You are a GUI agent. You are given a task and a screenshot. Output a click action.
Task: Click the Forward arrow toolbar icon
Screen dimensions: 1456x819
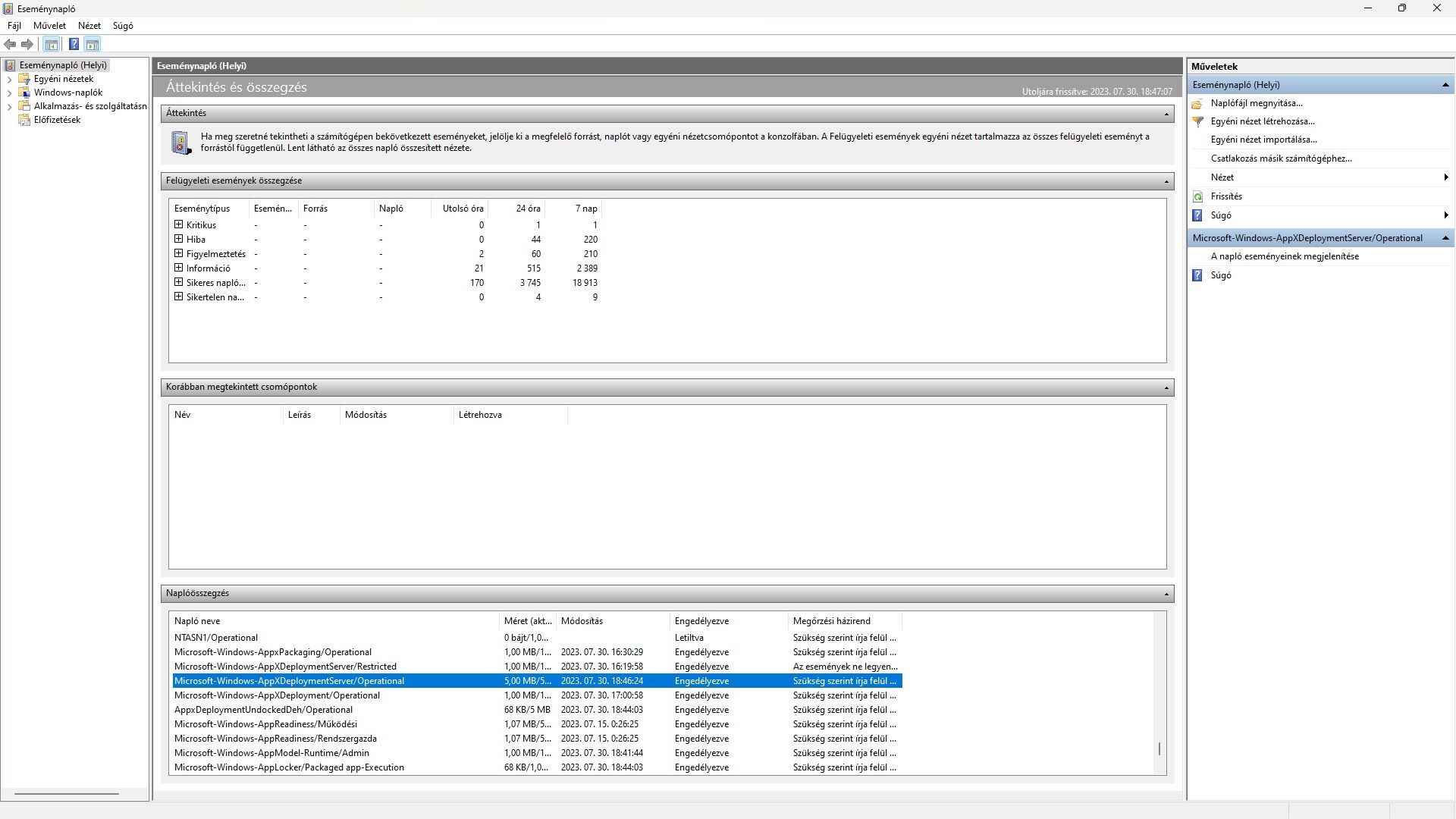point(27,44)
